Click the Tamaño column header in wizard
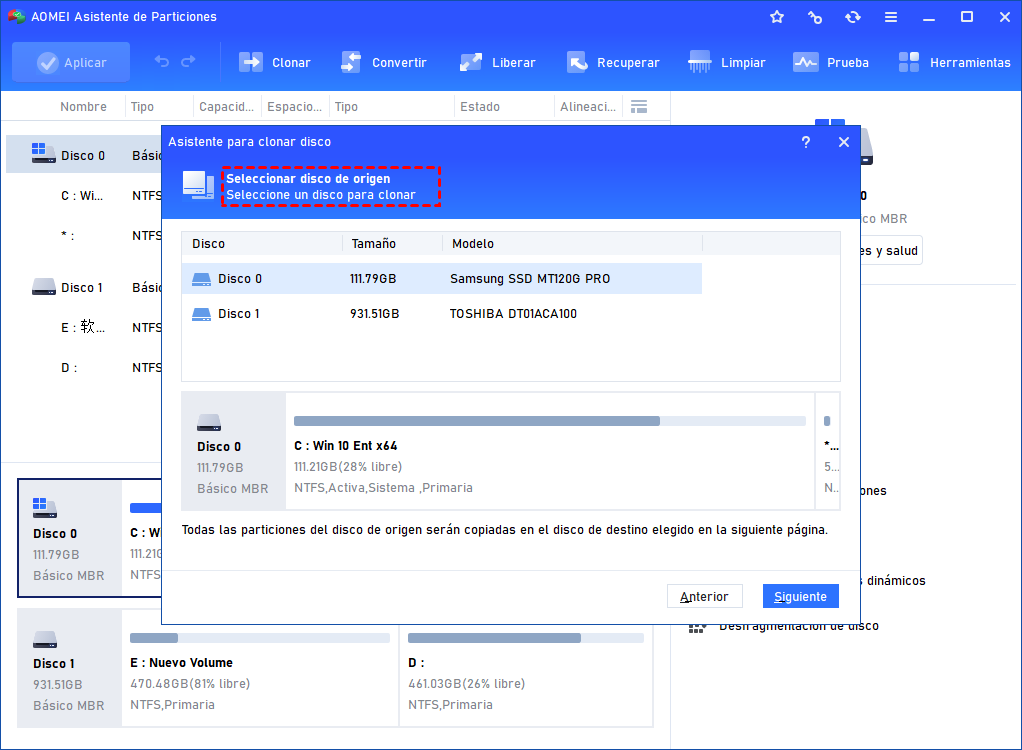Image resolution: width=1022 pixels, height=750 pixels. (x=373, y=244)
